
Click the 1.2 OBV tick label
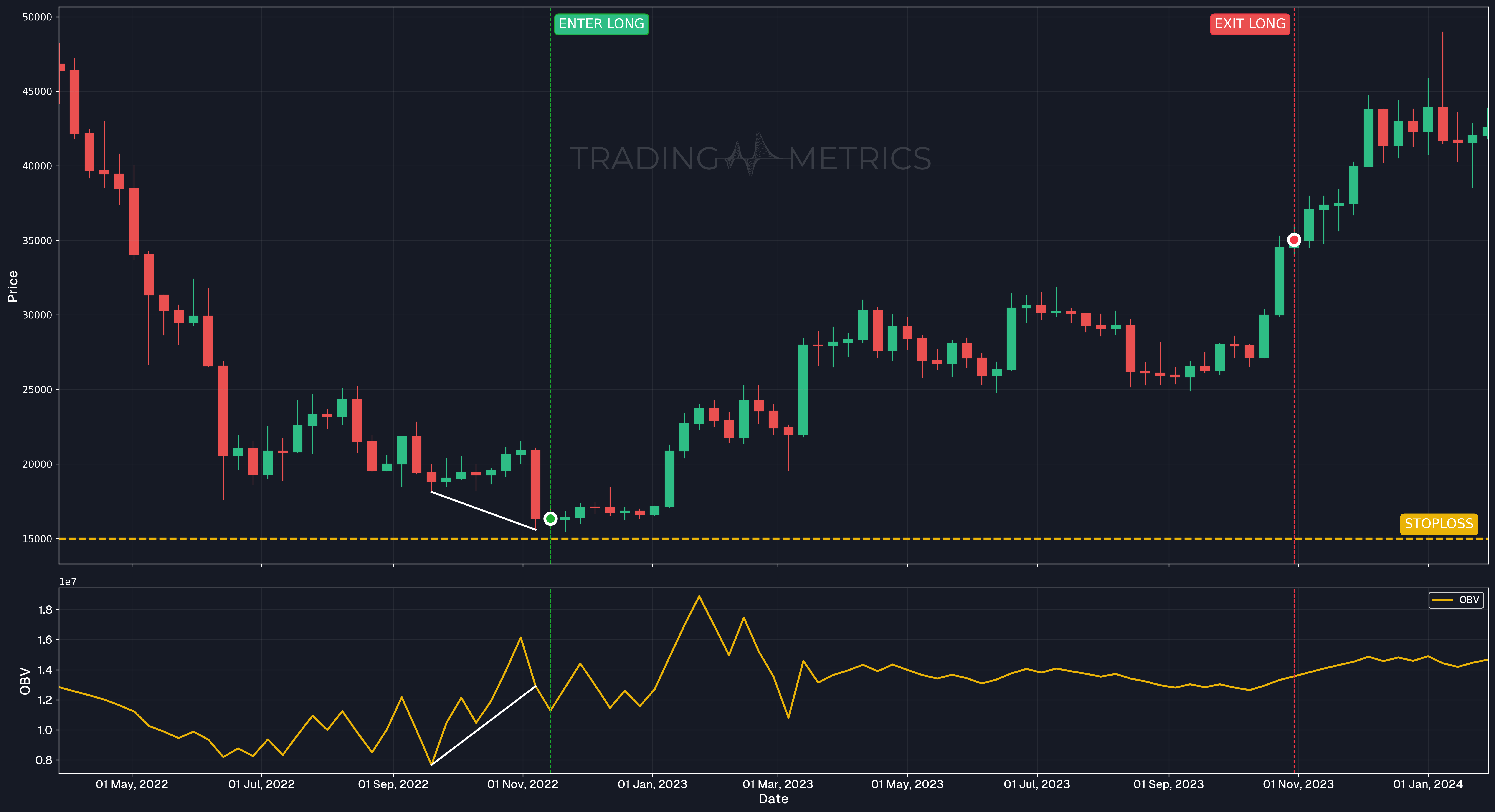coord(45,700)
